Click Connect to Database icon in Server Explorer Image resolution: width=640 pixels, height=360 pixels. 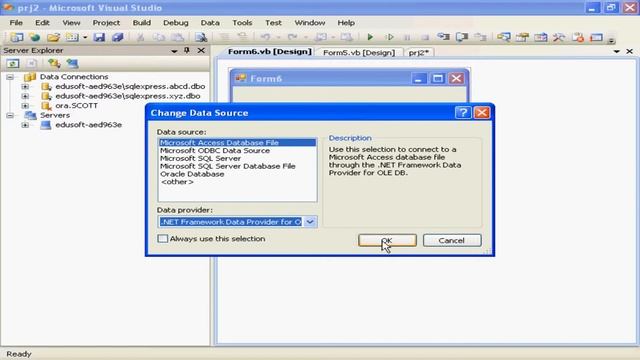tap(54, 63)
